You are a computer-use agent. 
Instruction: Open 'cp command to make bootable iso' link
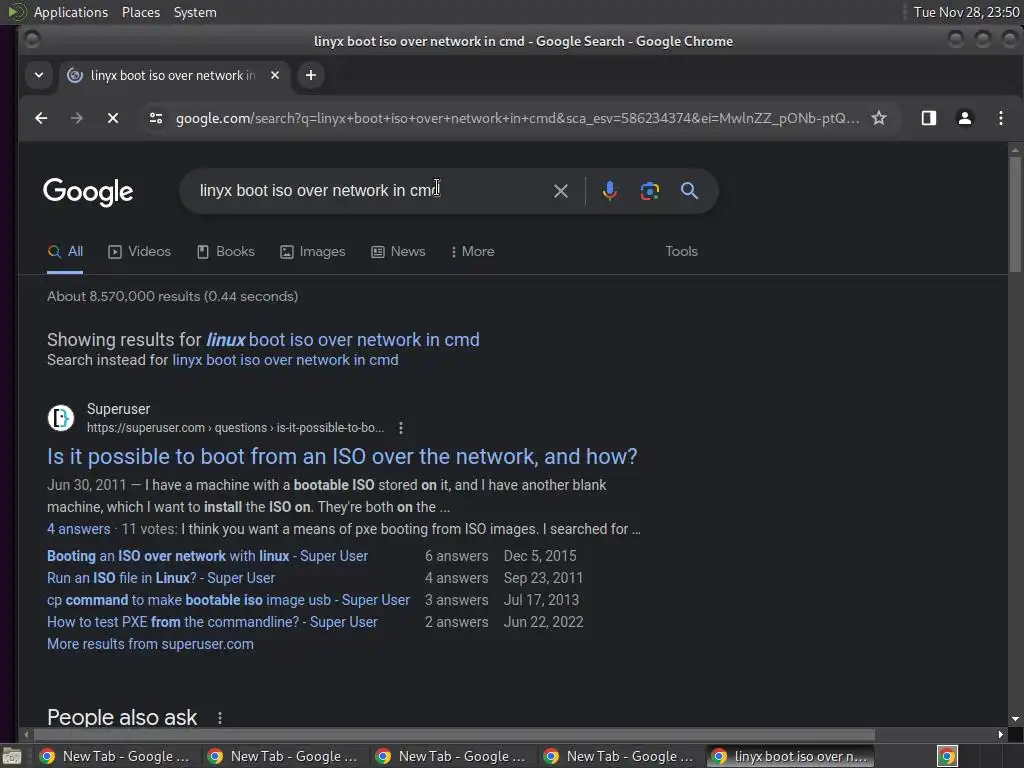[228, 600]
